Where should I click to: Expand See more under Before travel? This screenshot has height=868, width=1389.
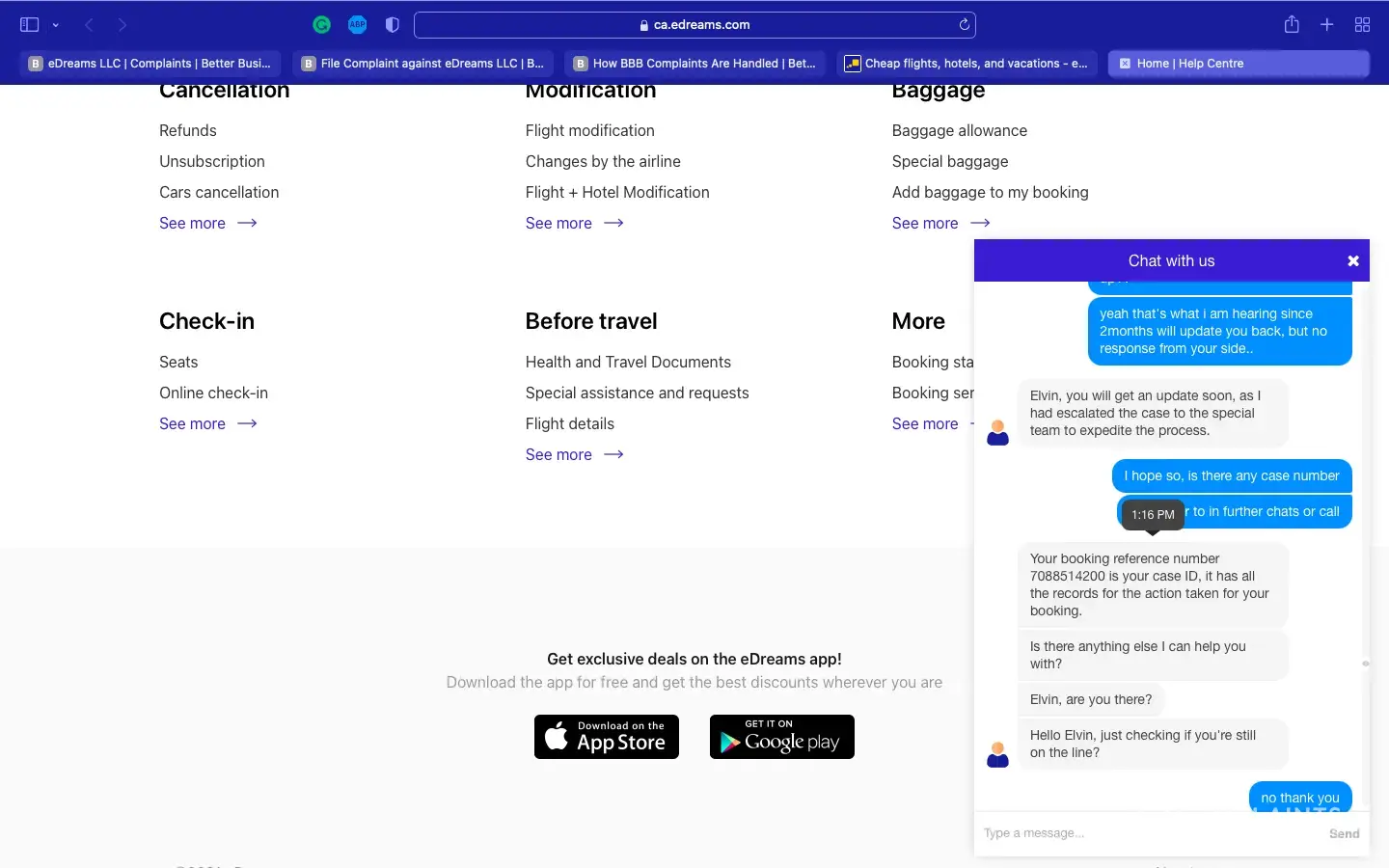point(574,455)
